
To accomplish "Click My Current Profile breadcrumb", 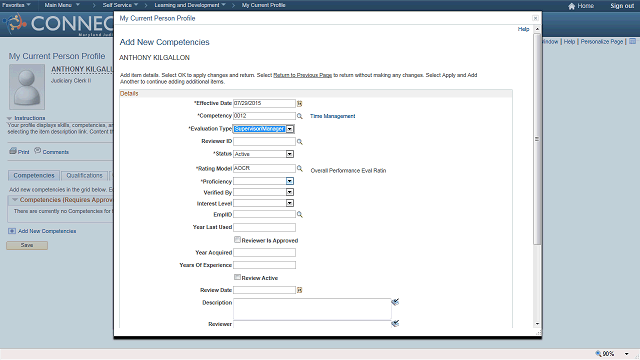I will click(x=263, y=5).
